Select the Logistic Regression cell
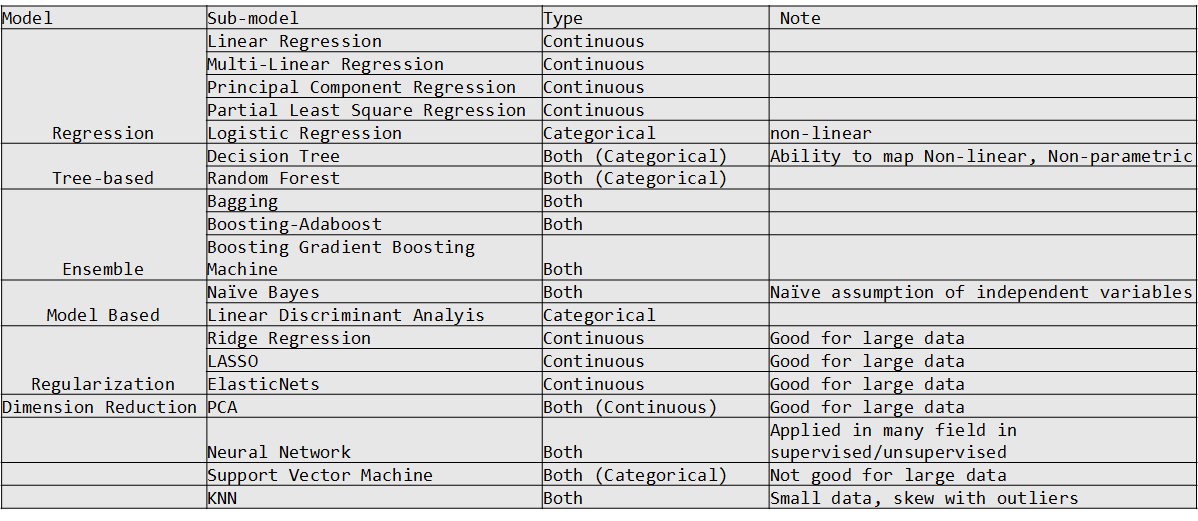 tap(374, 133)
